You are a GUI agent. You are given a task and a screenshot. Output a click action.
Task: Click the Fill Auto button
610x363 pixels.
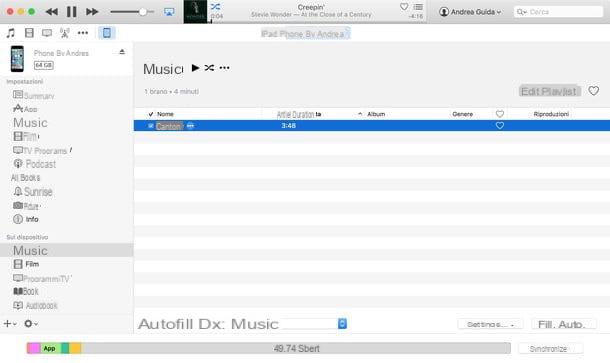[563, 324]
